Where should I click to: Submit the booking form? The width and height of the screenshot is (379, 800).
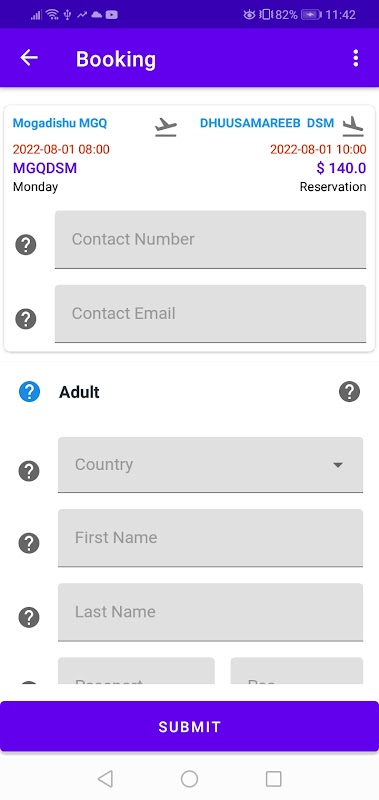click(x=189, y=727)
